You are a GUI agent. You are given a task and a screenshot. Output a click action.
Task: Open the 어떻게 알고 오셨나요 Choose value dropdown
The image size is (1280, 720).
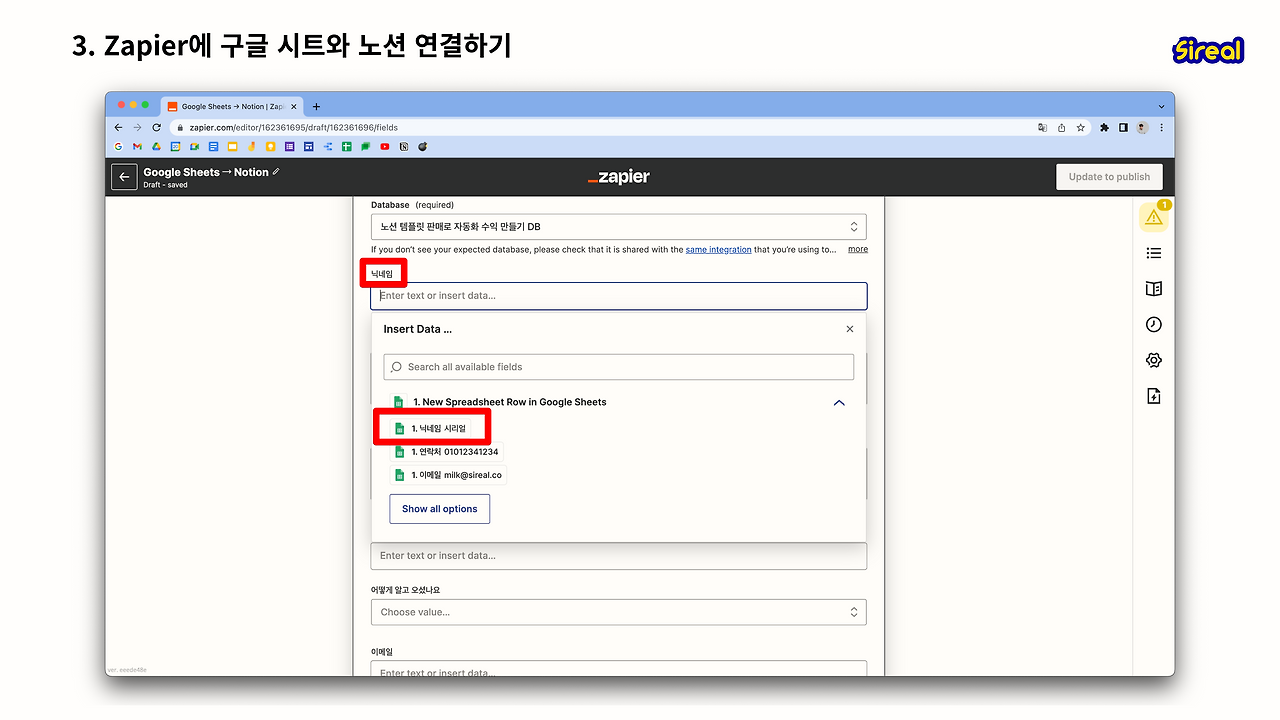[x=618, y=612]
